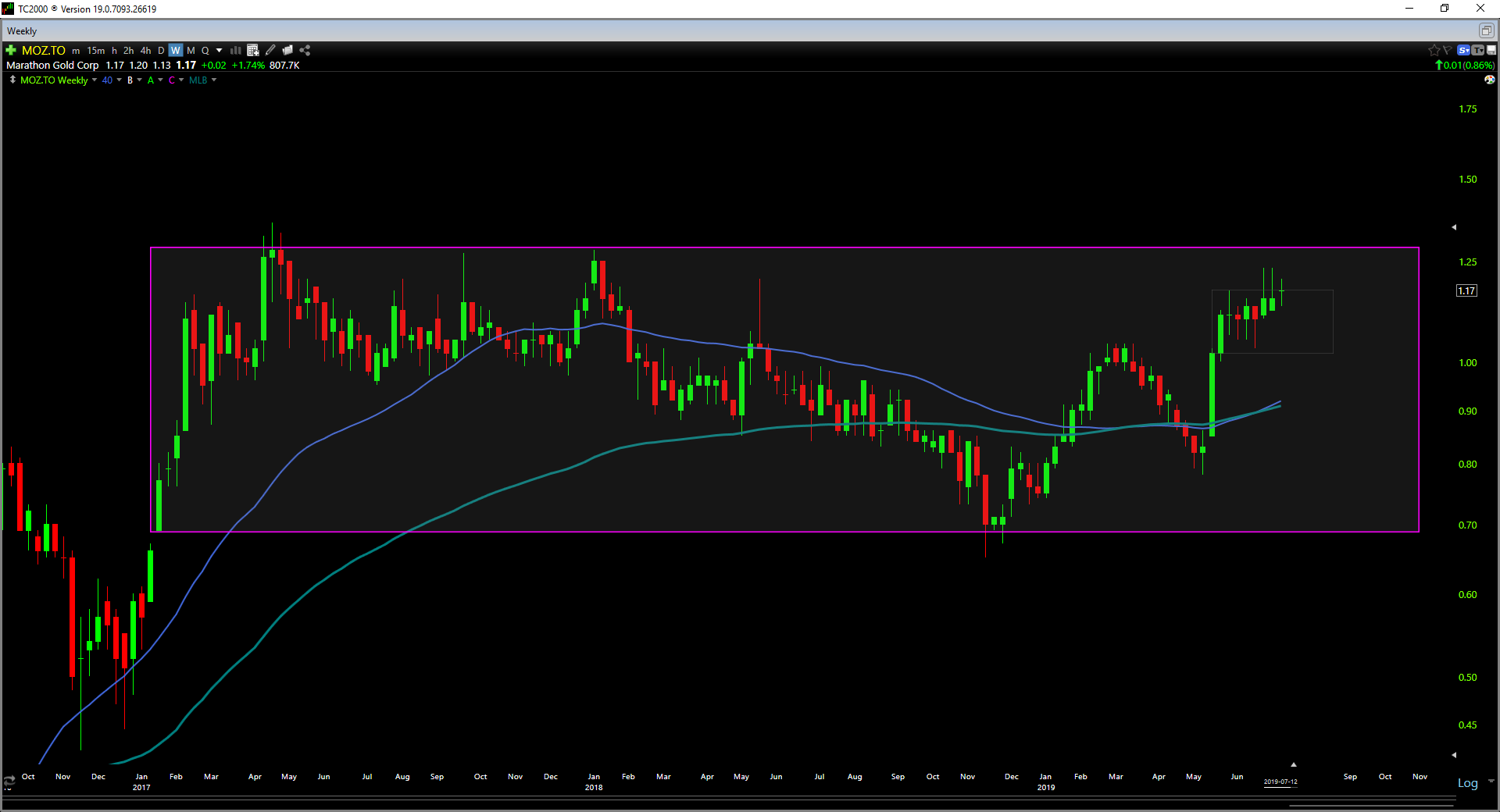The height and width of the screenshot is (812, 1500).
Task: Click the Weekly tab title
Action: click(22, 31)
